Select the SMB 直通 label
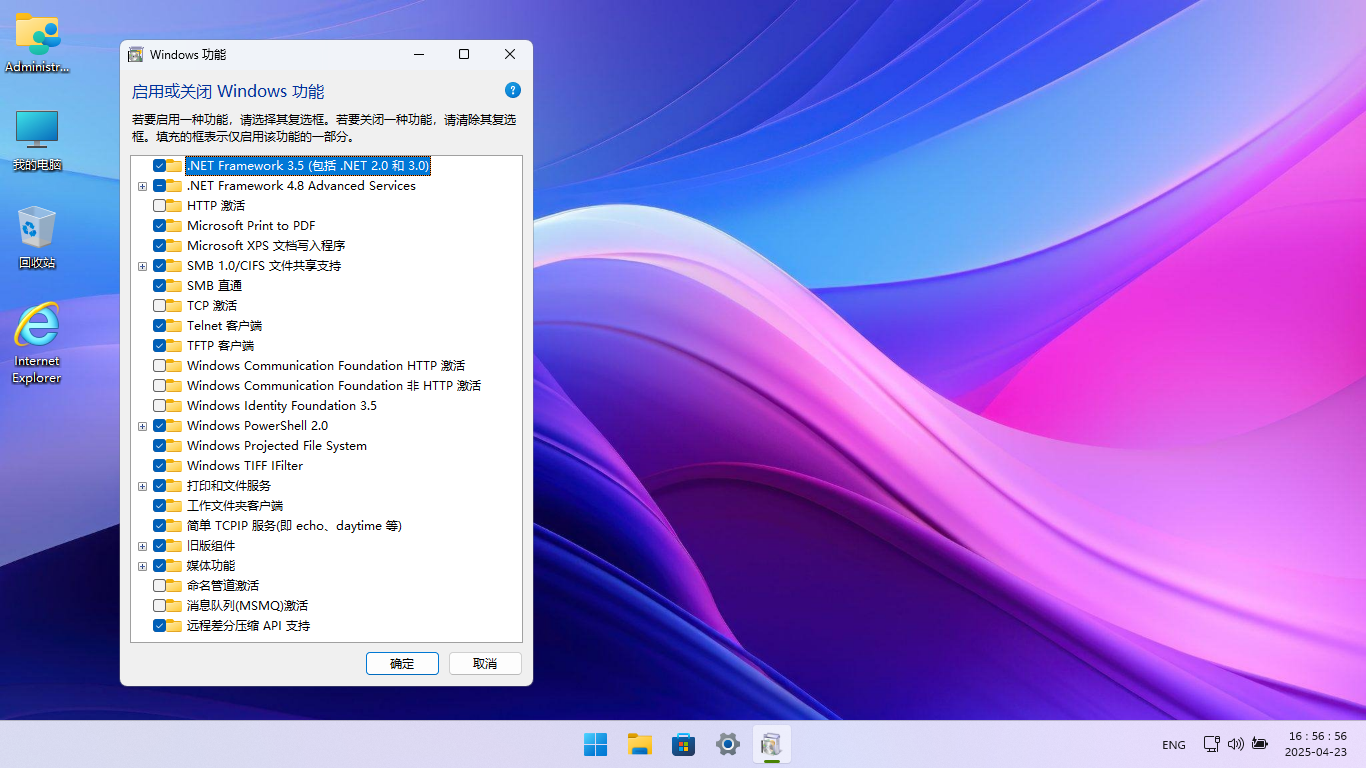The image size is (1366, 768). (x=214, y=285)
